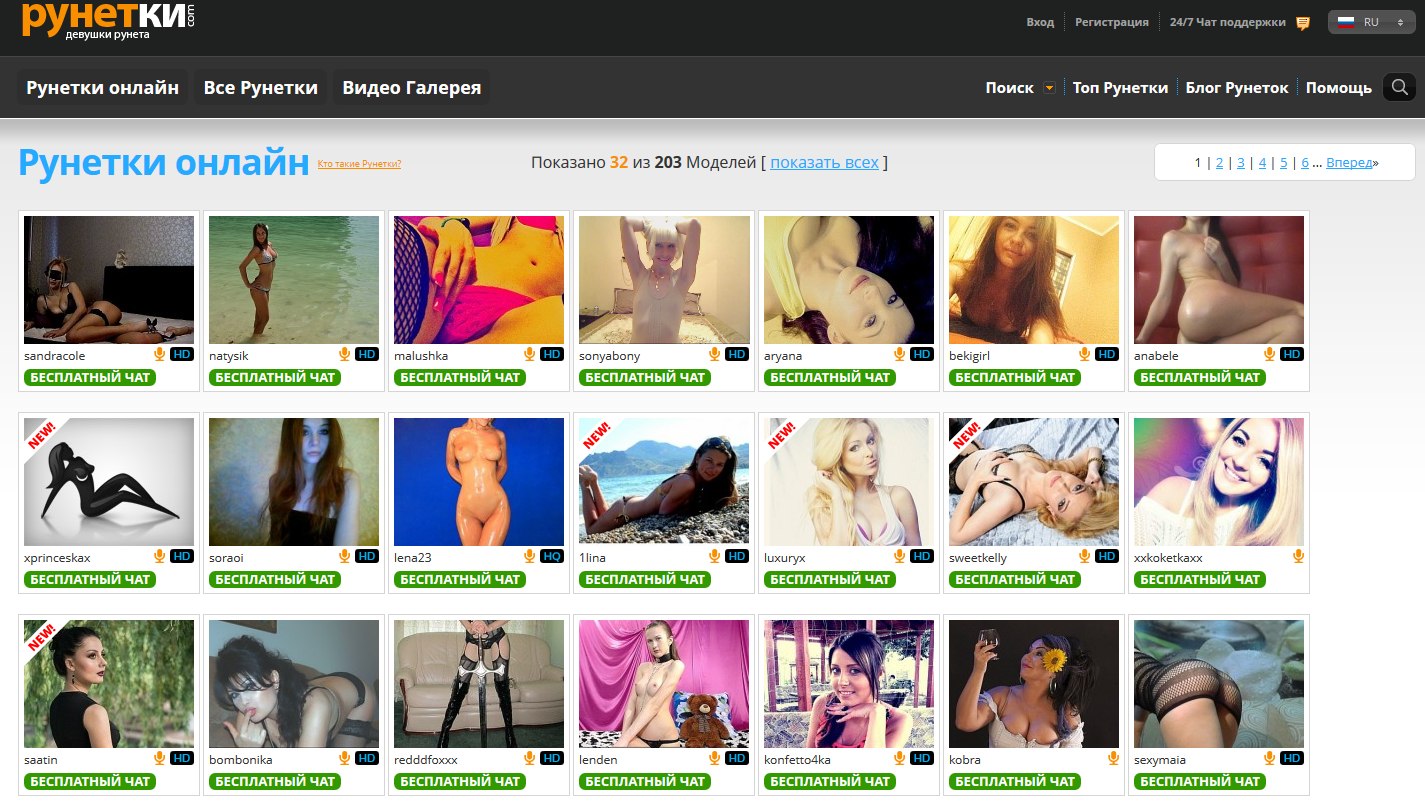Screen dimensions: 1425x806
Task: Click the microphone icon beside kobra
Action: point(1113,758)
